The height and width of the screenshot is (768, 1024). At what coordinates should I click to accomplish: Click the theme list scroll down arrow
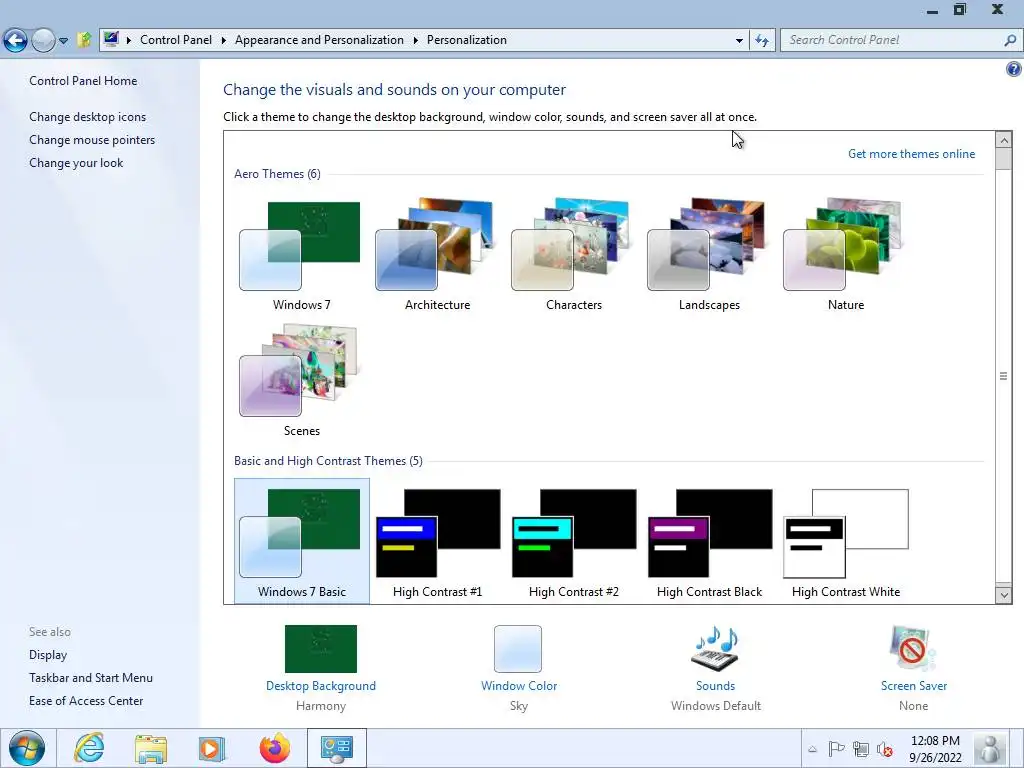[1004, 594]
